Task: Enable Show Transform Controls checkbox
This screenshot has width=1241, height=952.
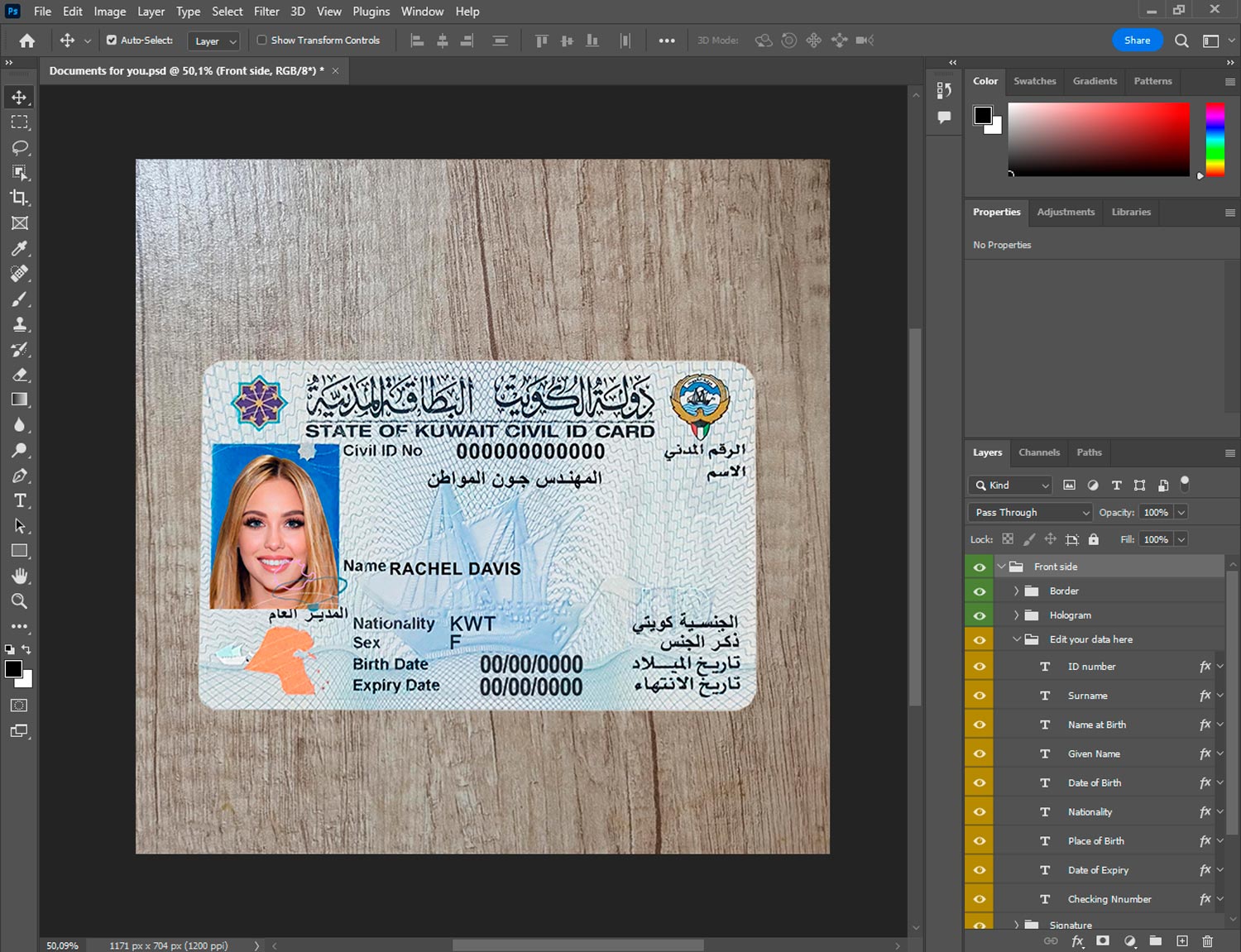Action: [261, 40]
